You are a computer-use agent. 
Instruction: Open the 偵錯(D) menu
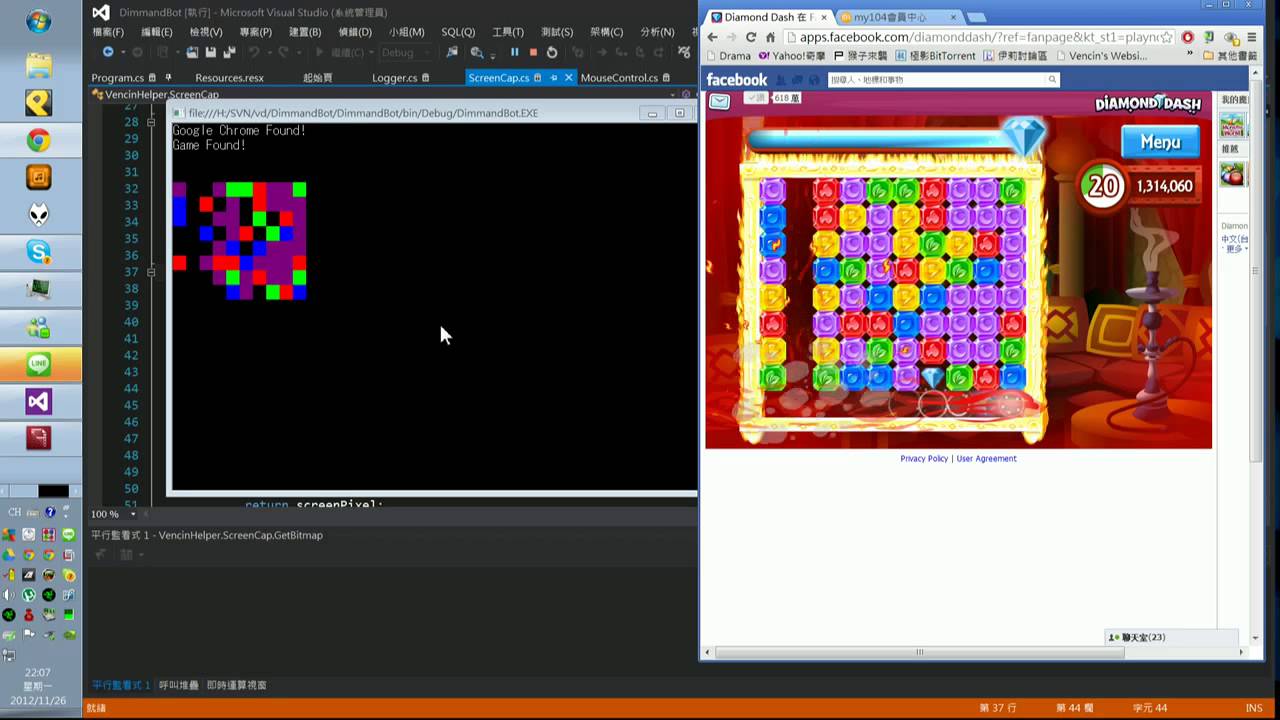tap(355, 32)
